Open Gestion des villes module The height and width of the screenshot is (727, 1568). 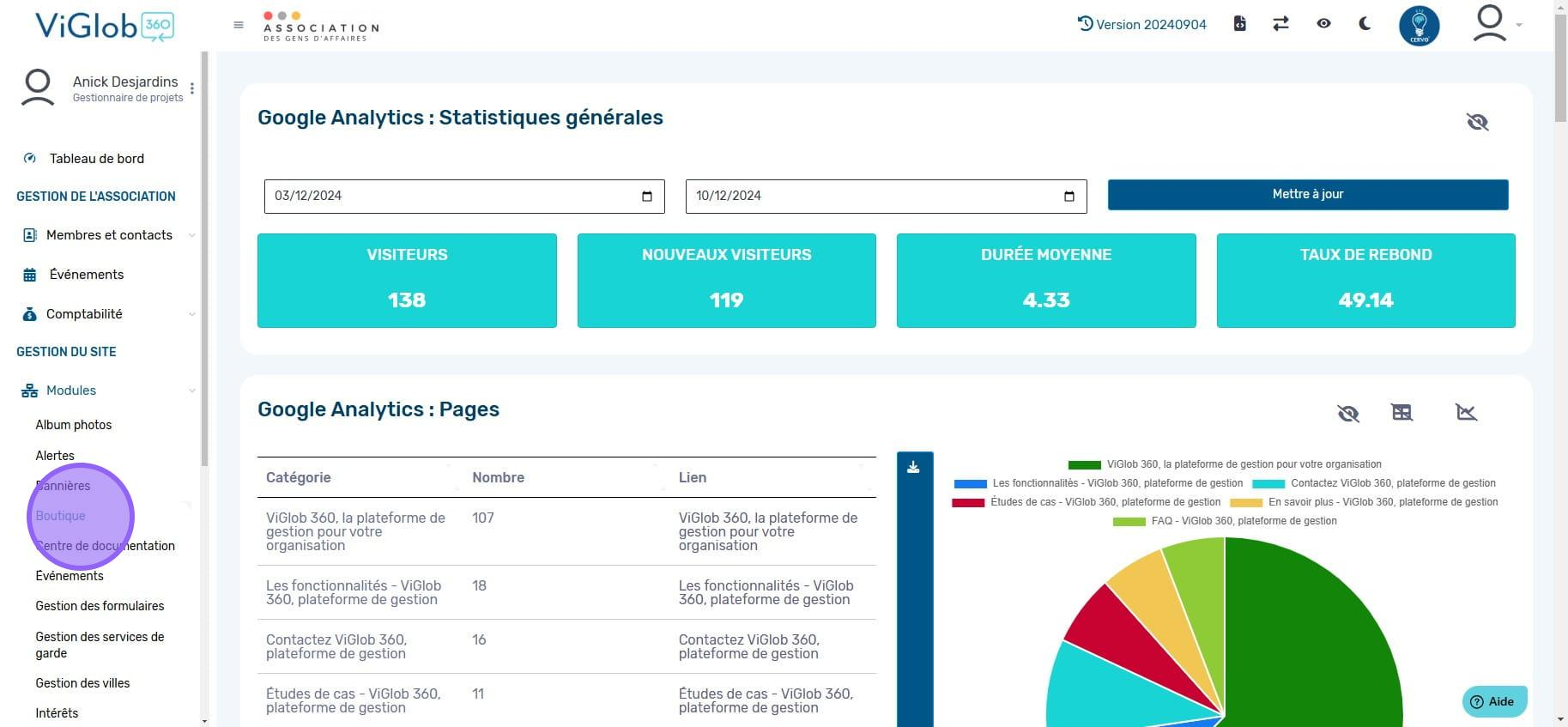click(82, 683)
